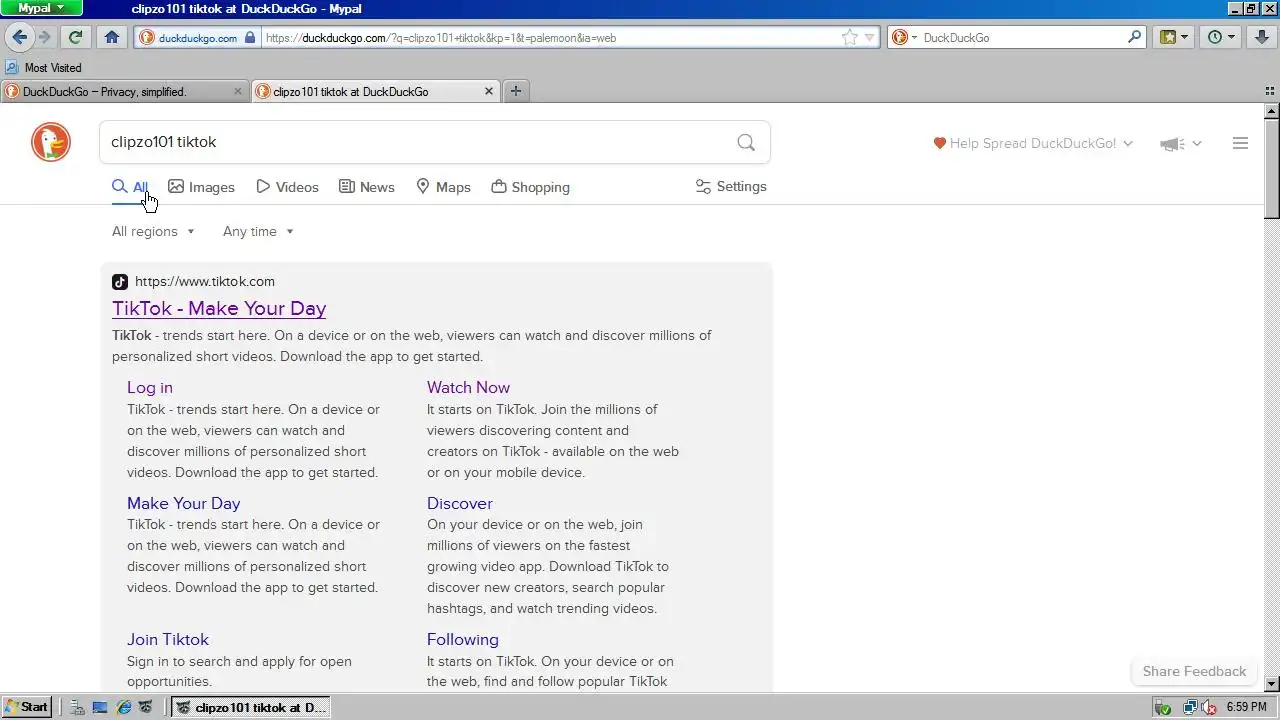
Task: Open the Windows Start button
Action: [x=27, y=707]
